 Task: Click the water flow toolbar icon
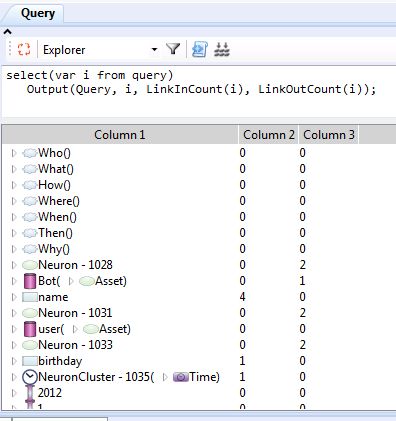click(x=222, y=49)
